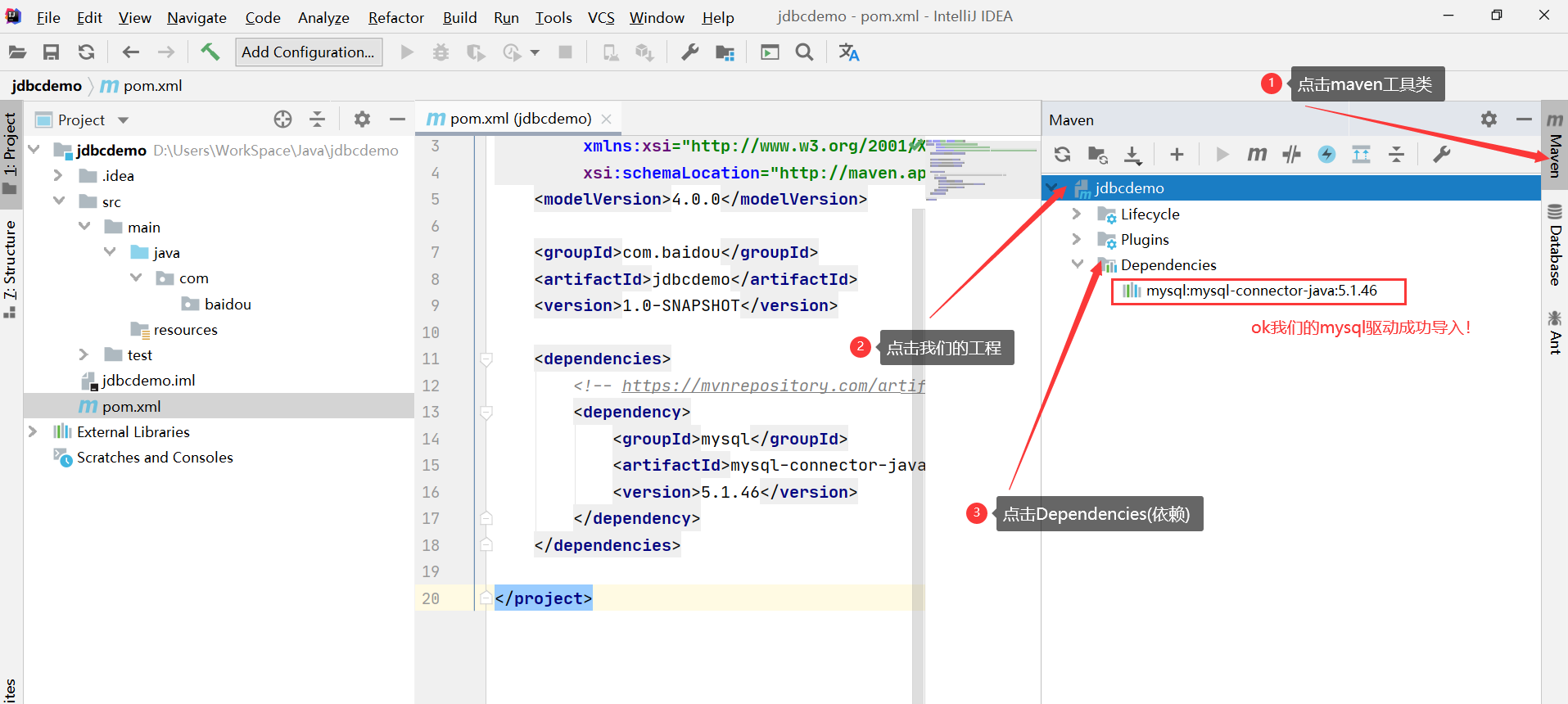Image resolution: width=1568 pixels, height=704 pixels.
Task: Select the pom.xml (jdbcdemo) editor tab
Action: coord(519,119)
